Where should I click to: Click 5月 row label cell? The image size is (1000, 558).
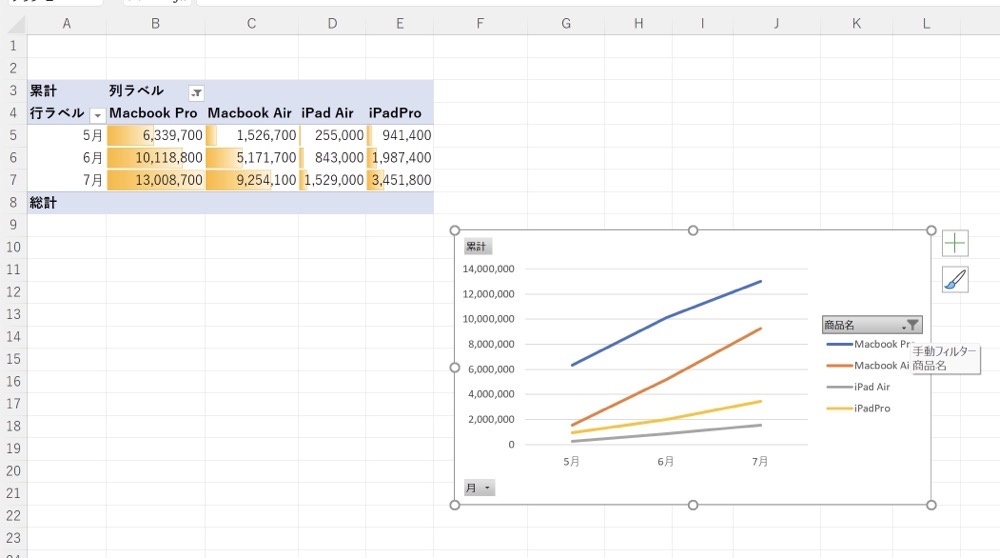click(66, 135)
